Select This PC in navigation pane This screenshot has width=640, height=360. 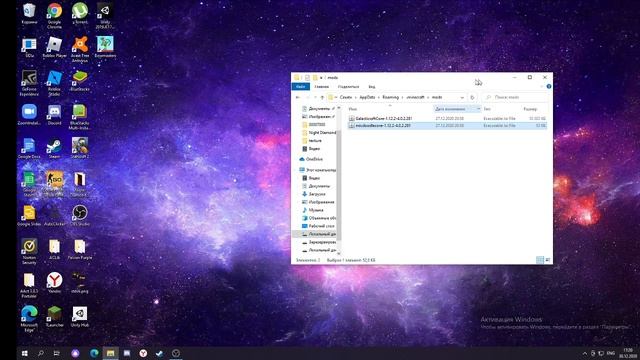[317, 170]
